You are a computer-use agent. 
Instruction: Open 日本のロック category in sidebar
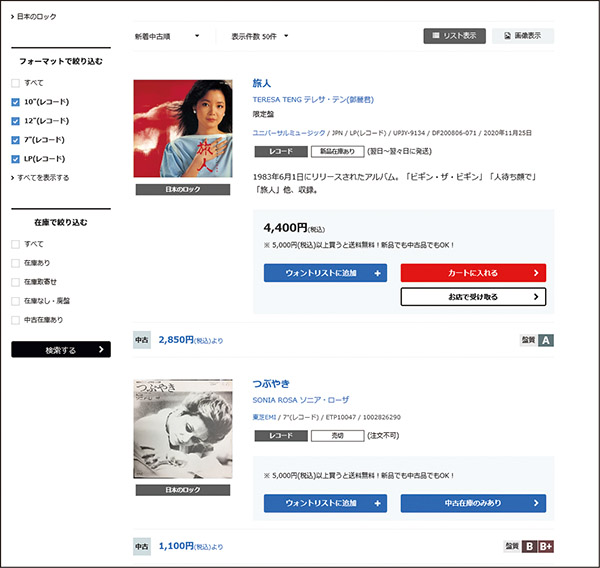pyautogui.click(x=36, y=17)
